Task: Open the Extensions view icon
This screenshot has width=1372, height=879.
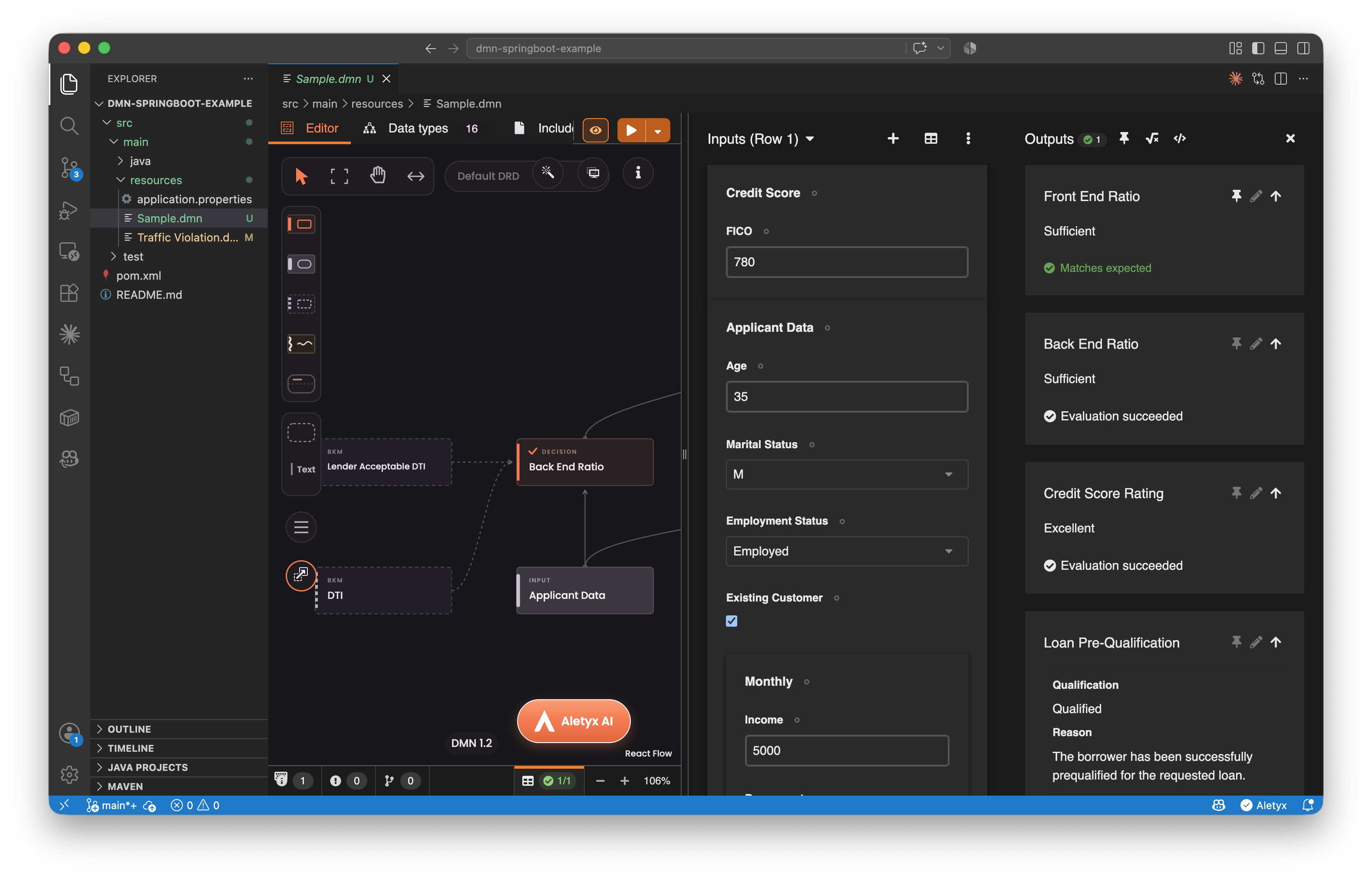Action: (69, 293)
